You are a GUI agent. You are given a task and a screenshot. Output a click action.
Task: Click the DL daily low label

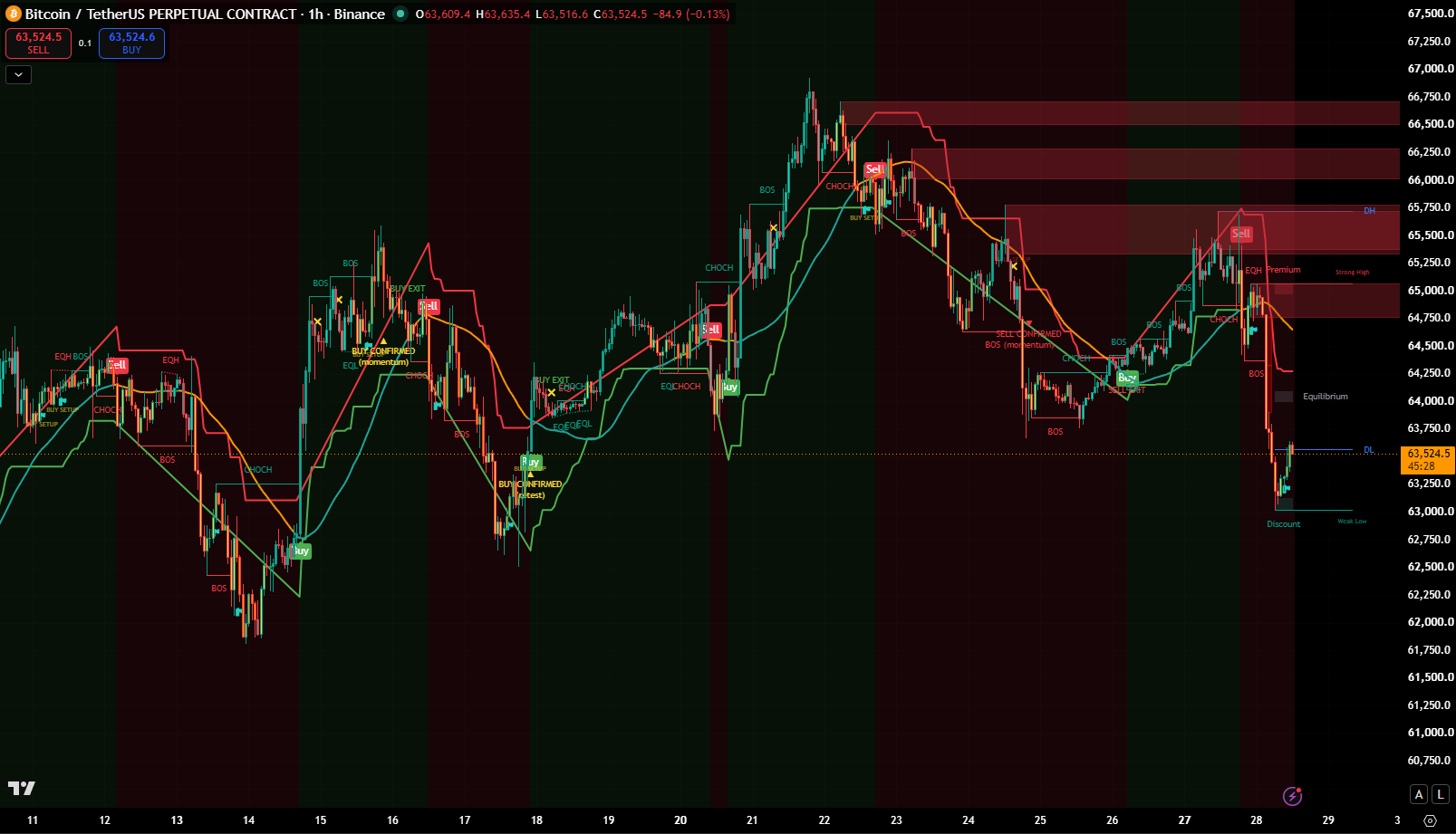(x=1369, y=450)
